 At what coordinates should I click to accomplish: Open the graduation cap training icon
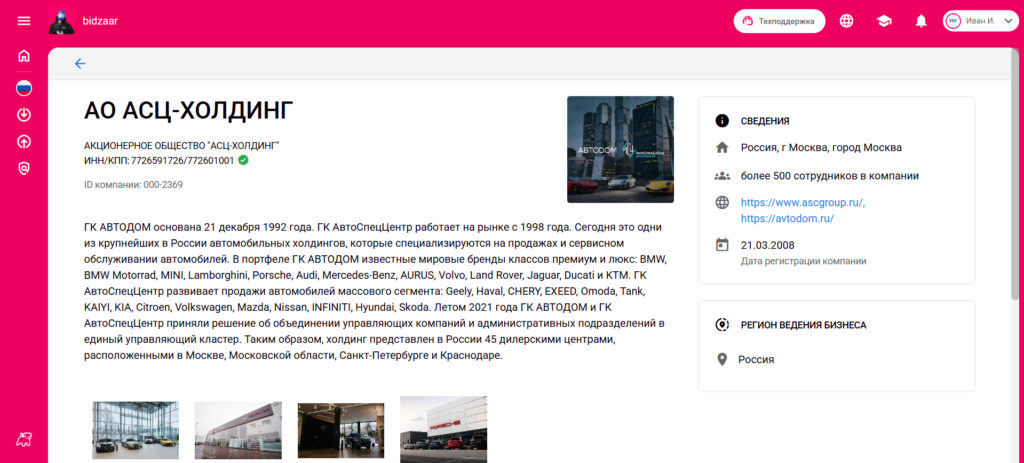point(884,21)
